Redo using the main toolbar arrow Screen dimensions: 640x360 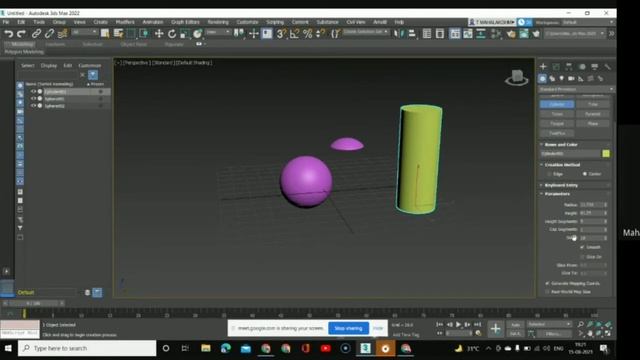coord(21,34)
